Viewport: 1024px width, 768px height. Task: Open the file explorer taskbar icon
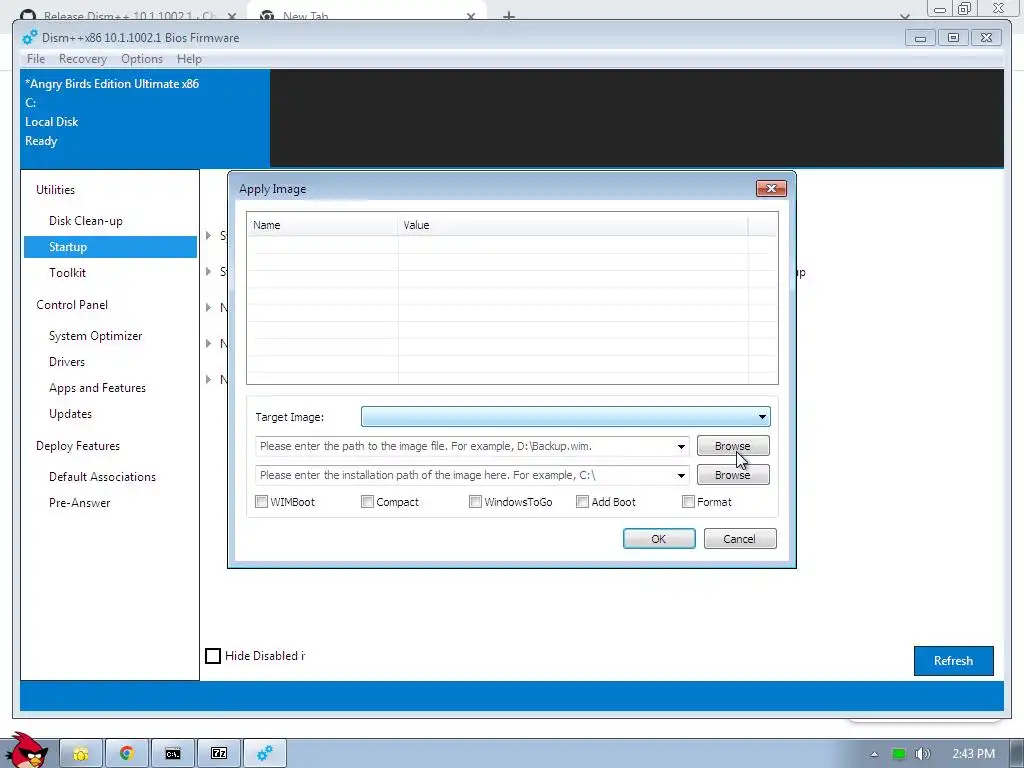[x=81, y=754]
